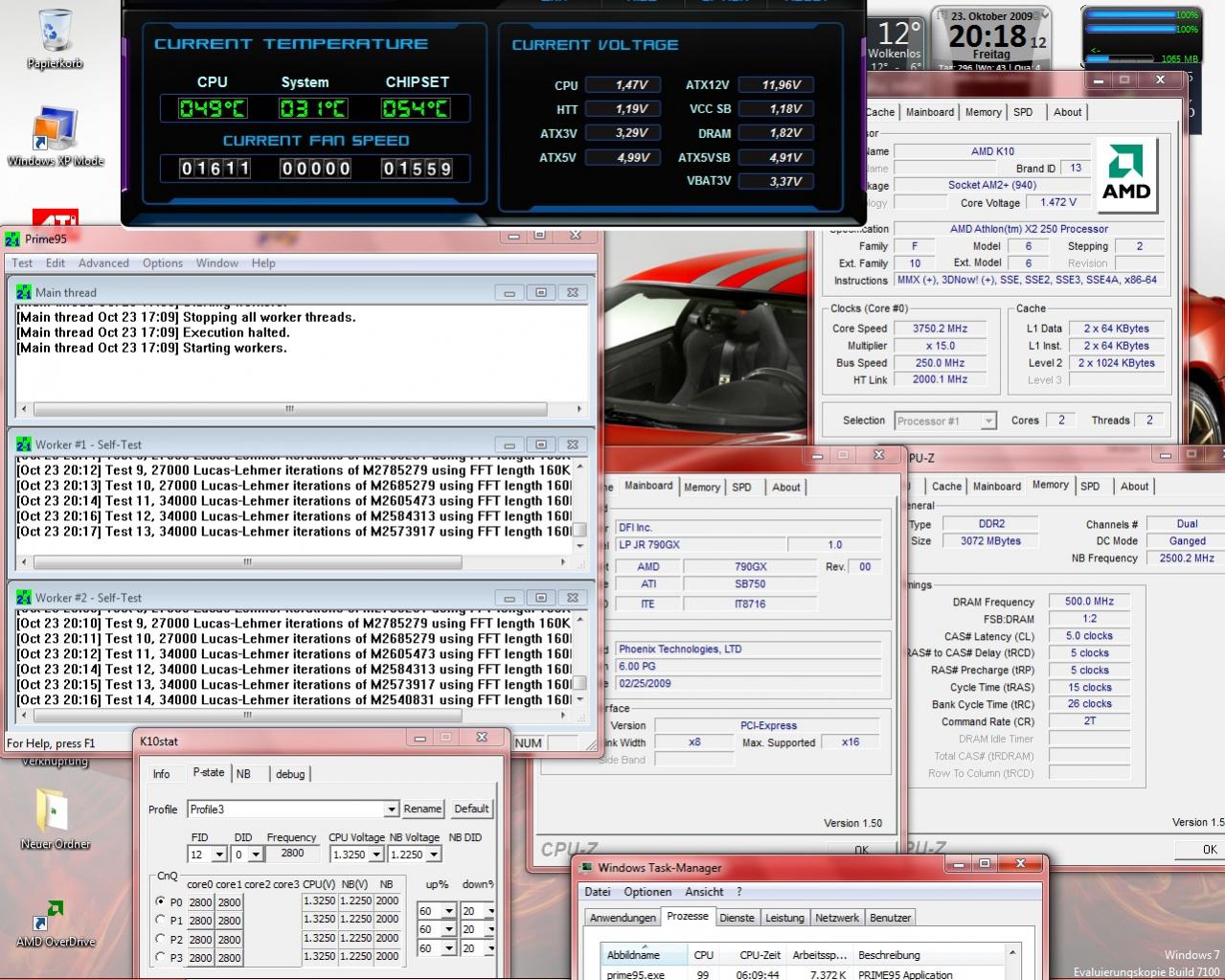Click the fan speed value 01611

tap(215, 169)
